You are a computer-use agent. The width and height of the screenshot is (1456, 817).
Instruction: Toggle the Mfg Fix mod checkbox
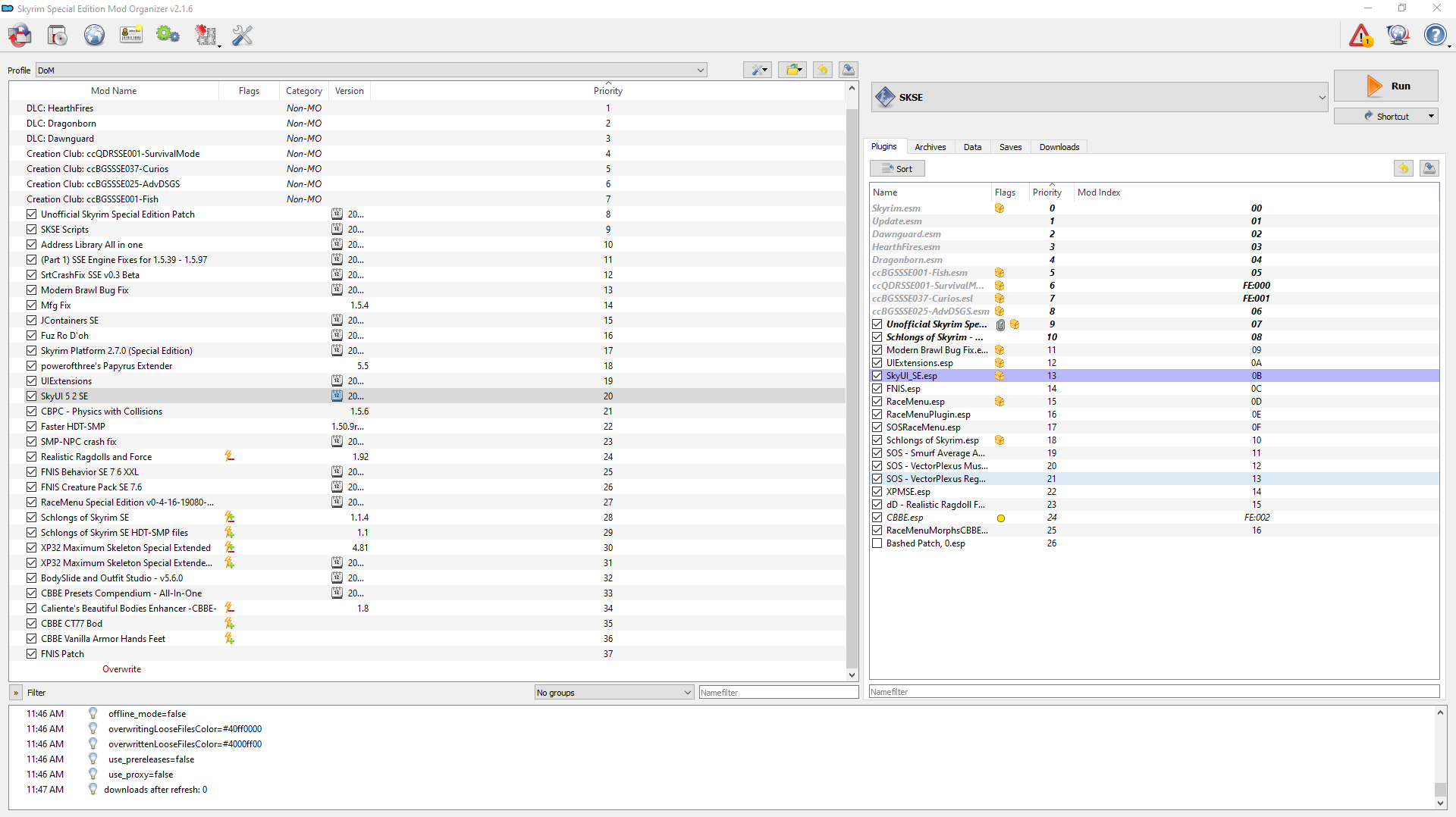[31, 305]
